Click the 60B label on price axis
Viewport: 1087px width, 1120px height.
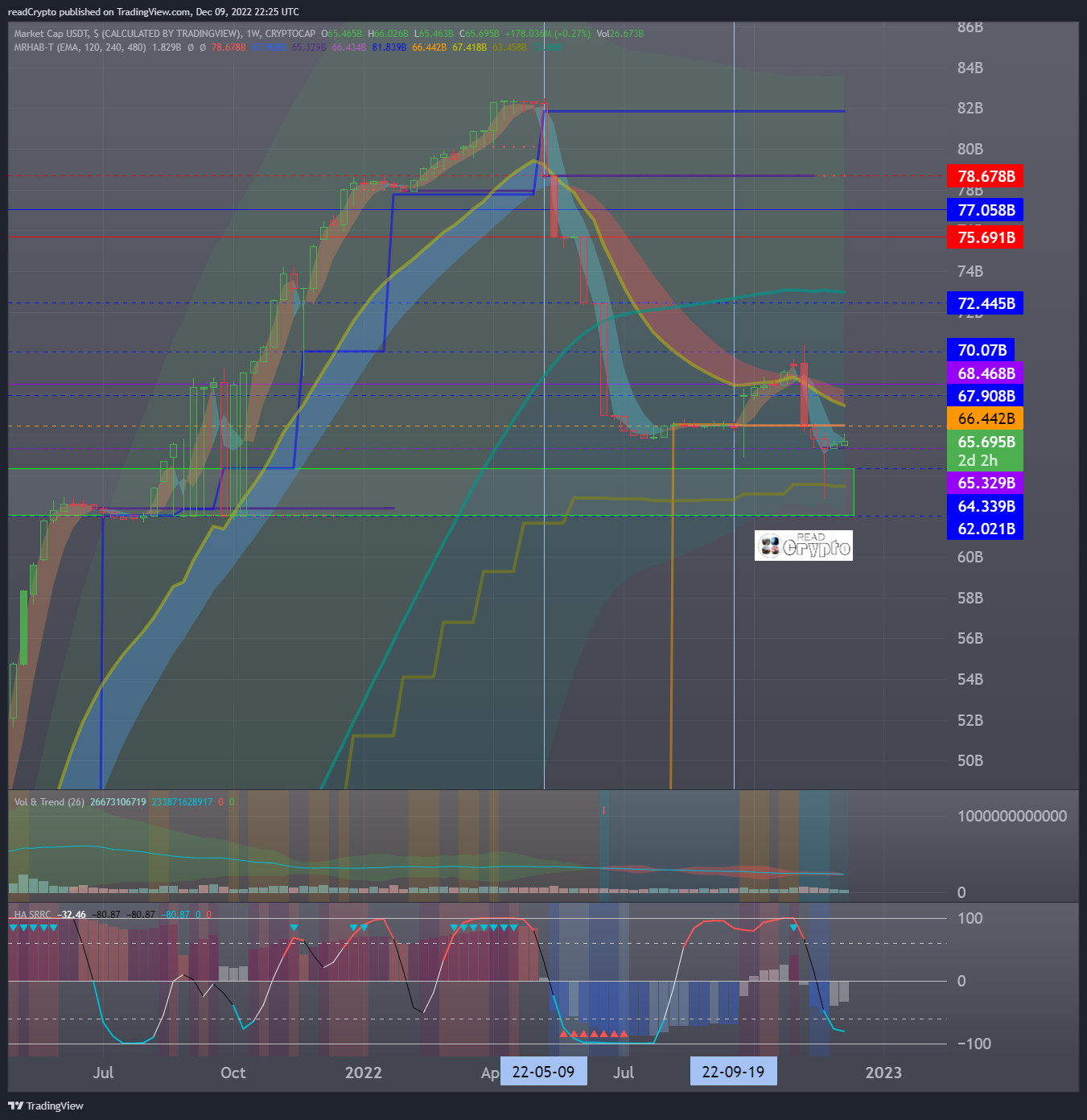970,557
